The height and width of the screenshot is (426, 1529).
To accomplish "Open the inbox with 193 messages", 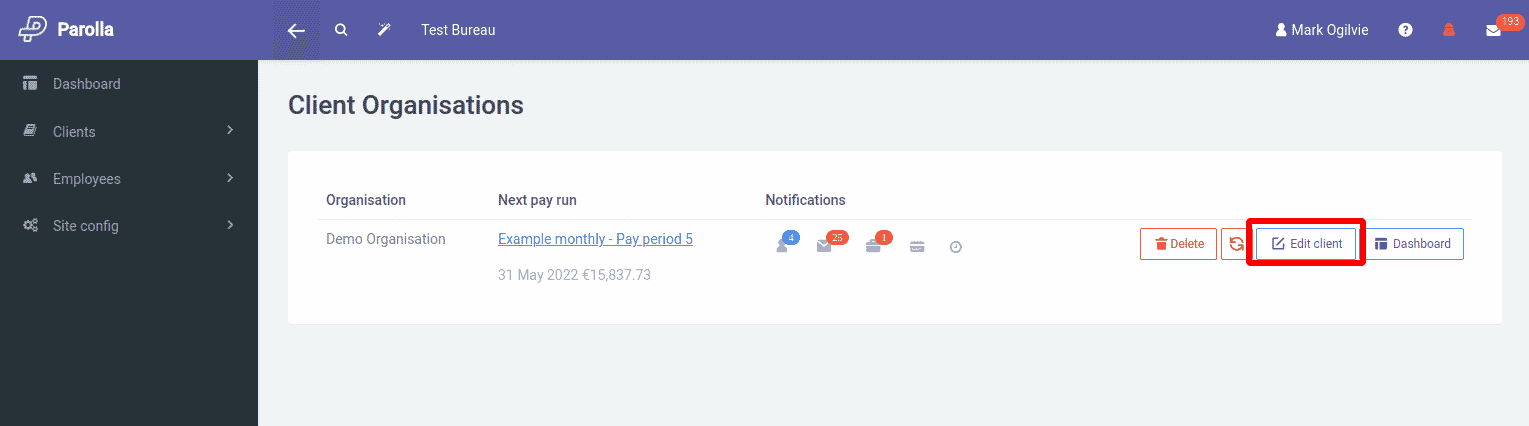I will pos(1493,31).
